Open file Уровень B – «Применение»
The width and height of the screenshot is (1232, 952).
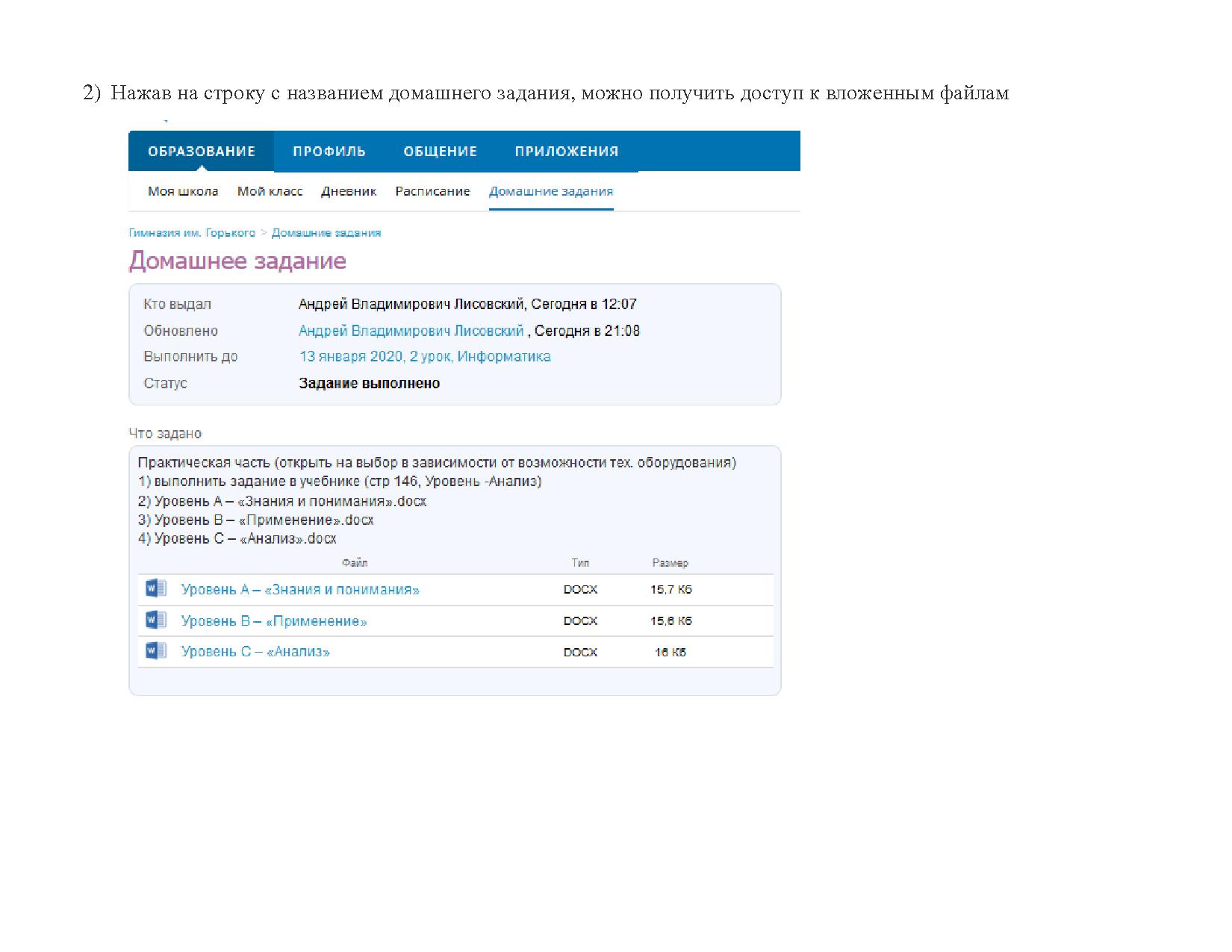(274, 621)
